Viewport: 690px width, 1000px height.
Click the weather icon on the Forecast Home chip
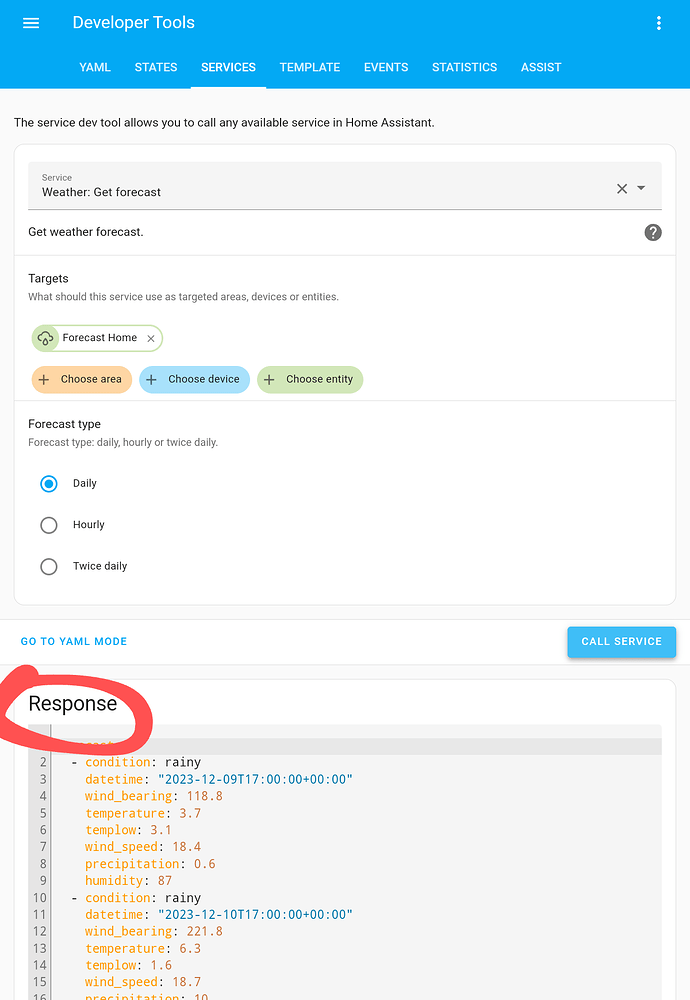pyautogui.click(x=46, y=338)
